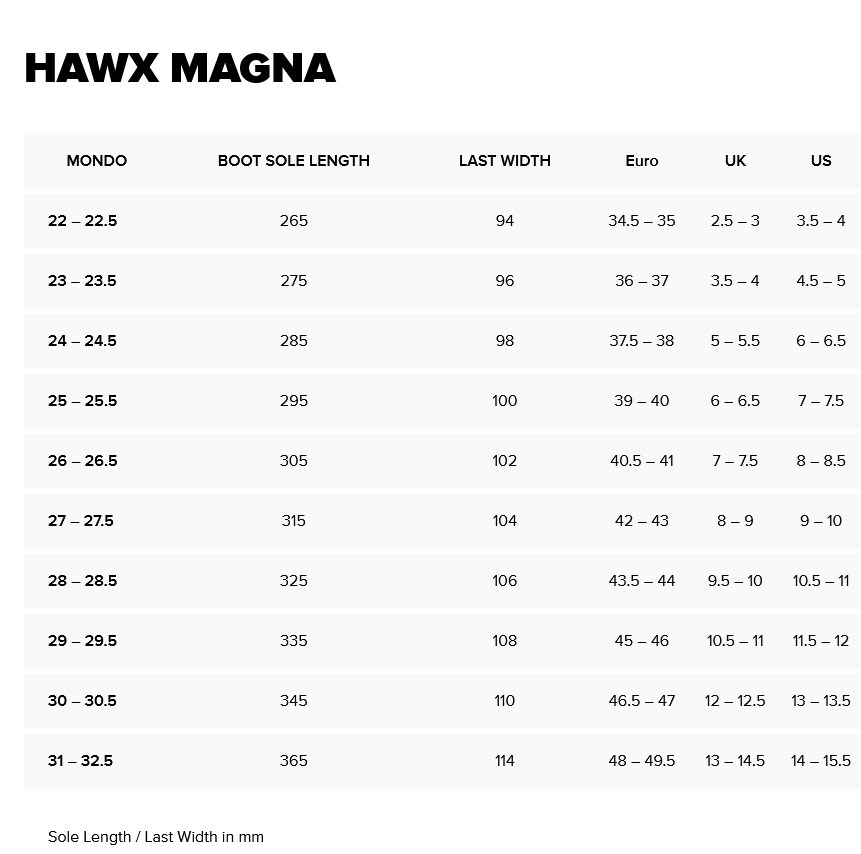Click boot sole length value 275
The width and height of the screenshot is (861, 854).
[294, 281]
